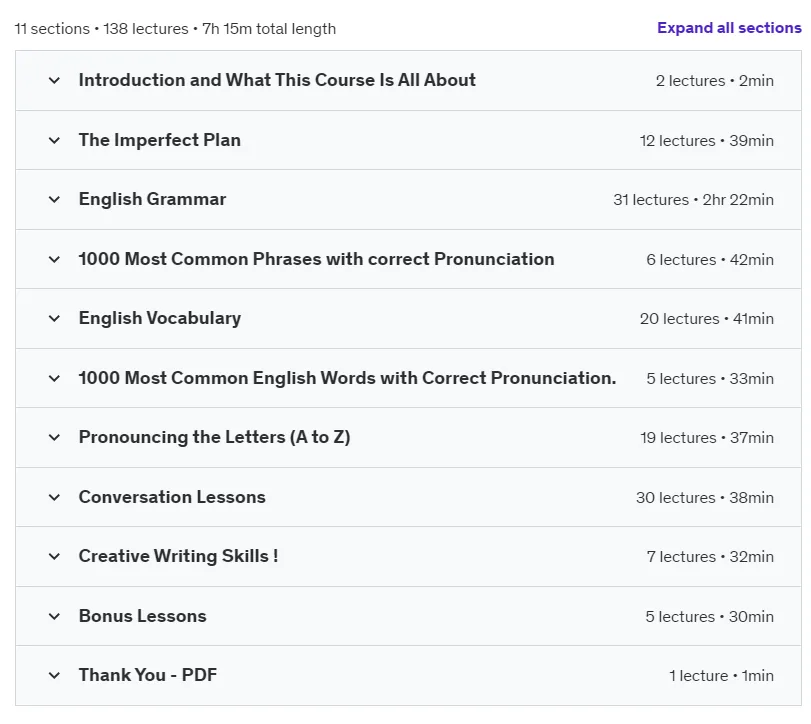Screen dimensions: 811x724
Task: Open chevron arrow for English Grammar
Action: click(54, 200)
